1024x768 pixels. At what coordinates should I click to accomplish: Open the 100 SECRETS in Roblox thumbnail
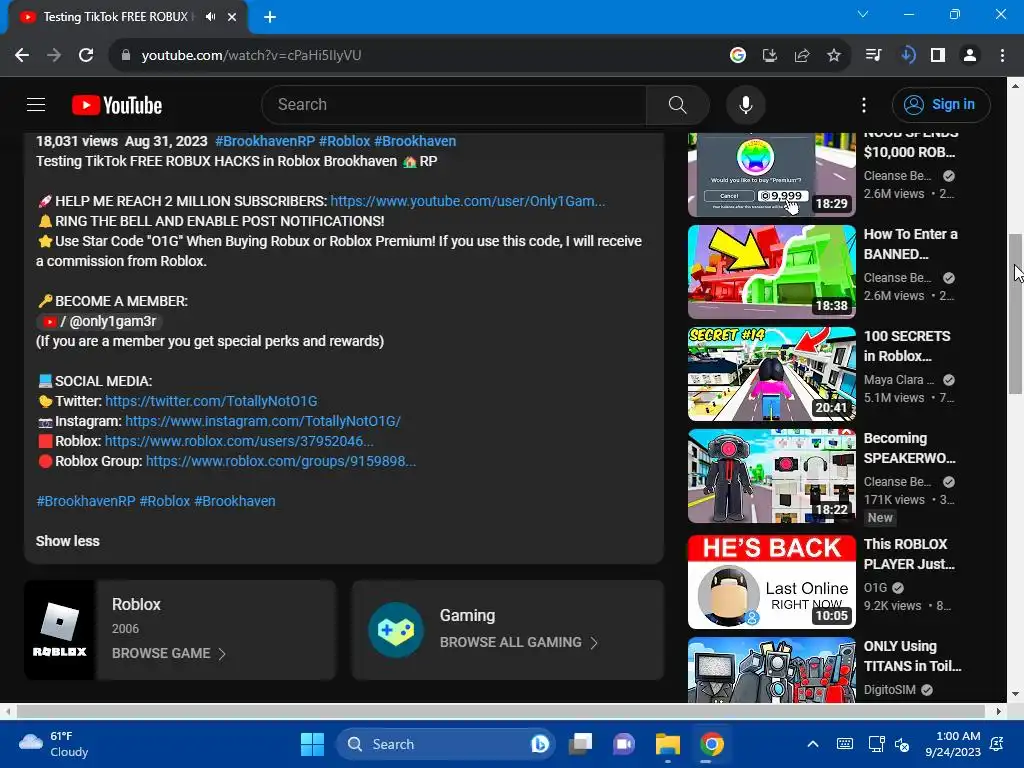pos(771,374)
